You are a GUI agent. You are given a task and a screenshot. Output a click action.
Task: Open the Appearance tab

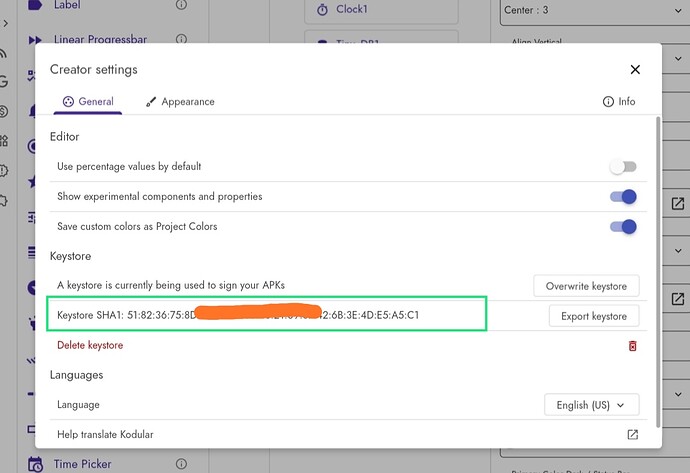pyautogui.click(x=180, y=102)
